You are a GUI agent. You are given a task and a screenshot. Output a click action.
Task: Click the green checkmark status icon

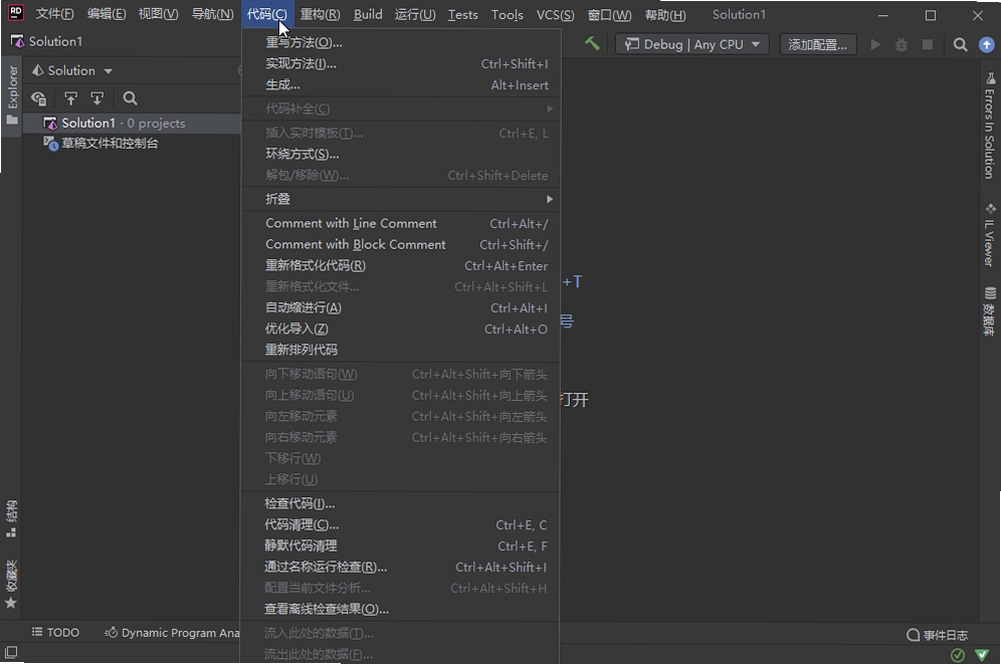coord(957,654)
